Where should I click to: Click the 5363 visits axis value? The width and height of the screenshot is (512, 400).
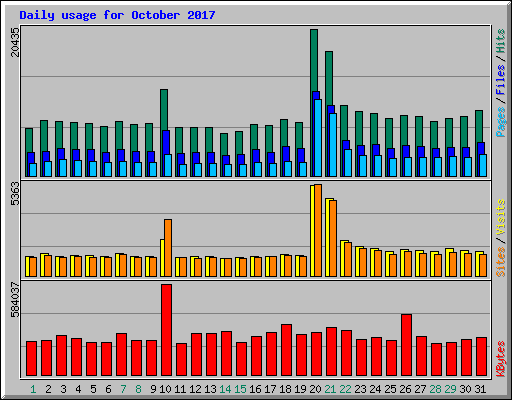coord(15,194)
